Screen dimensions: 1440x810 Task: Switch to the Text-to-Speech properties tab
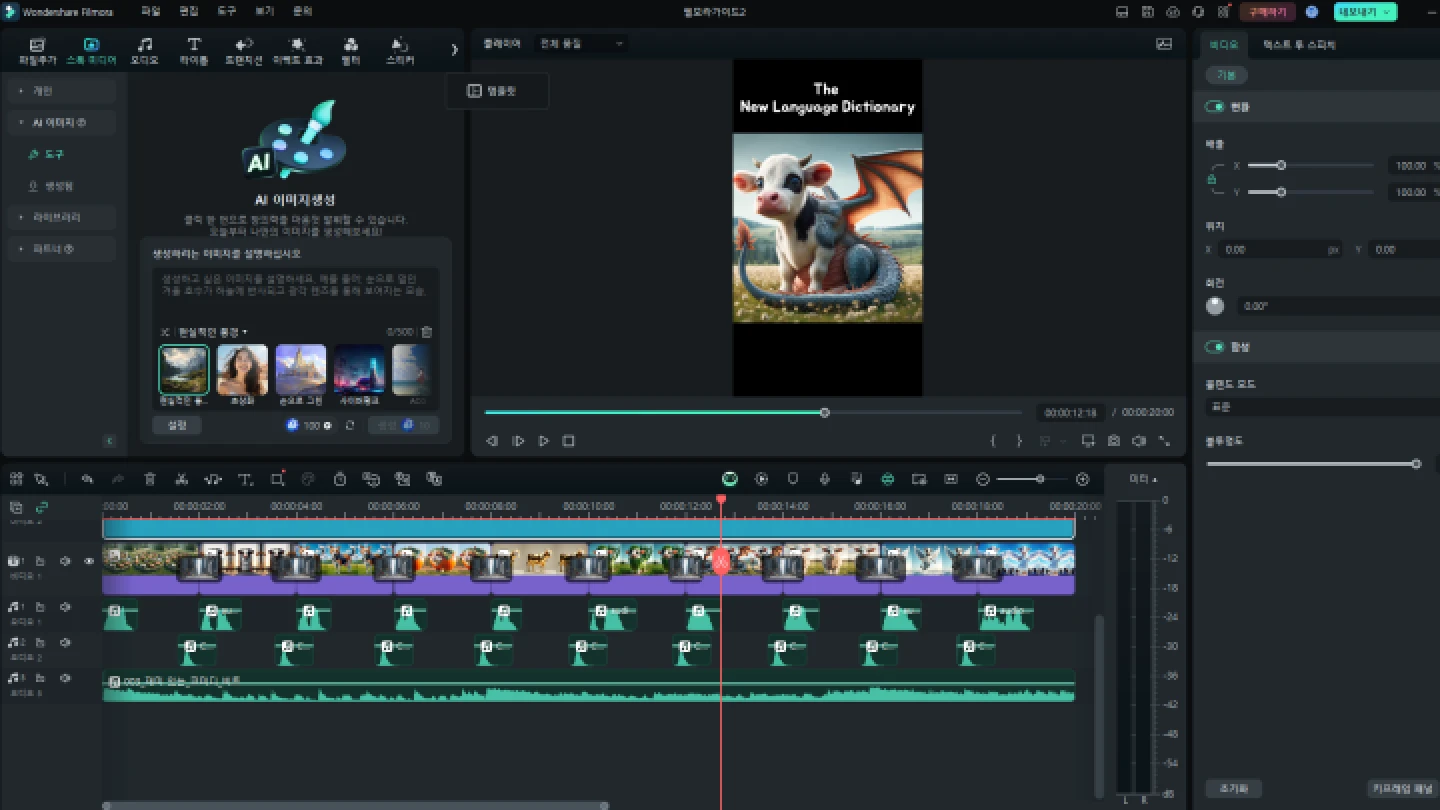pos(1299,45)
